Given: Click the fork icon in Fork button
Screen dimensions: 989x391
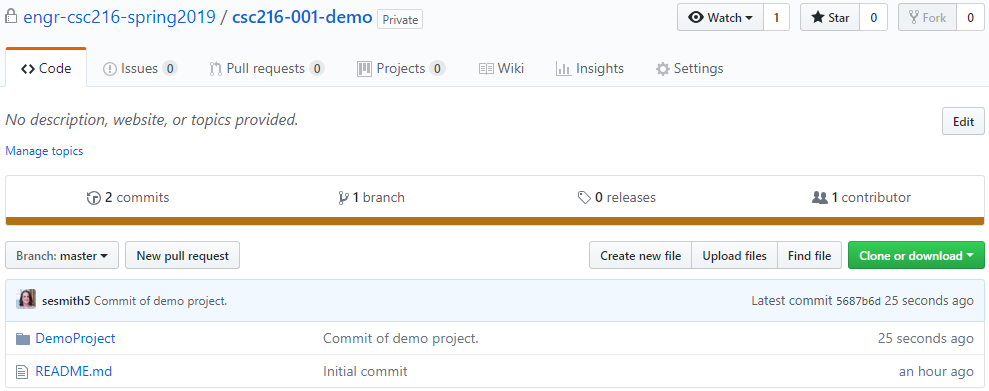Looking at the screenshot, I should pos(913,18).
